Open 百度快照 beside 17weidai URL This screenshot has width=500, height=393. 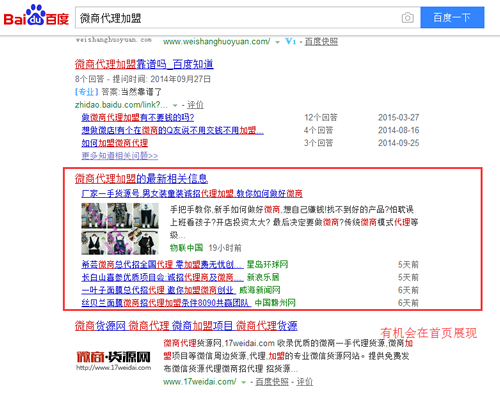[x=272, y=382]
